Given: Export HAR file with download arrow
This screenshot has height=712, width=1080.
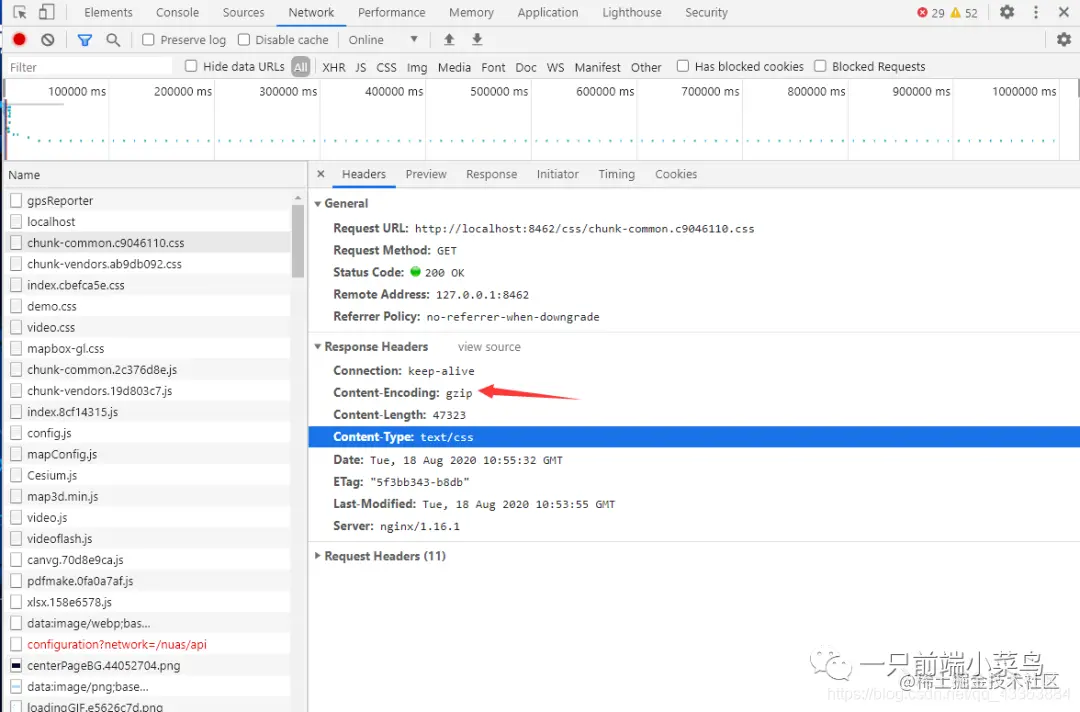Looking at the screenshot, I should (477, 39).
